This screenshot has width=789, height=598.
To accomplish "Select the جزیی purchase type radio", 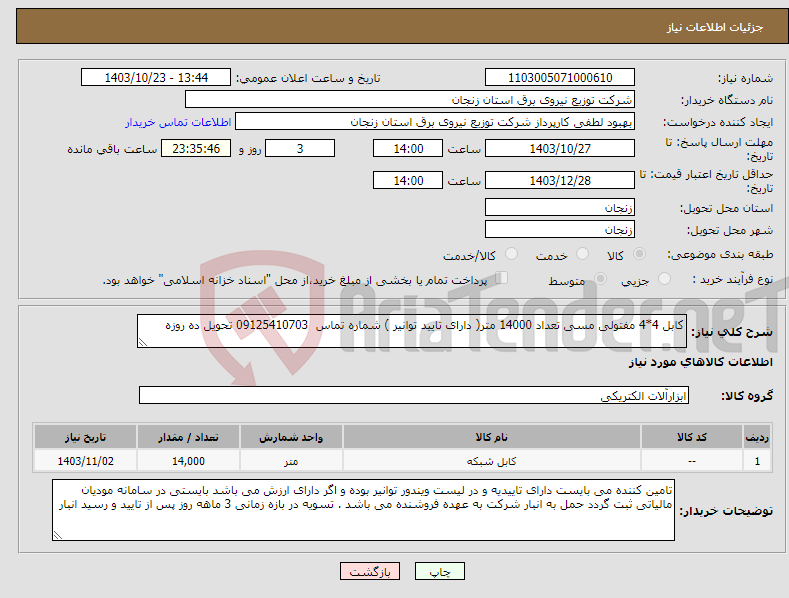I will click(664, 278).
